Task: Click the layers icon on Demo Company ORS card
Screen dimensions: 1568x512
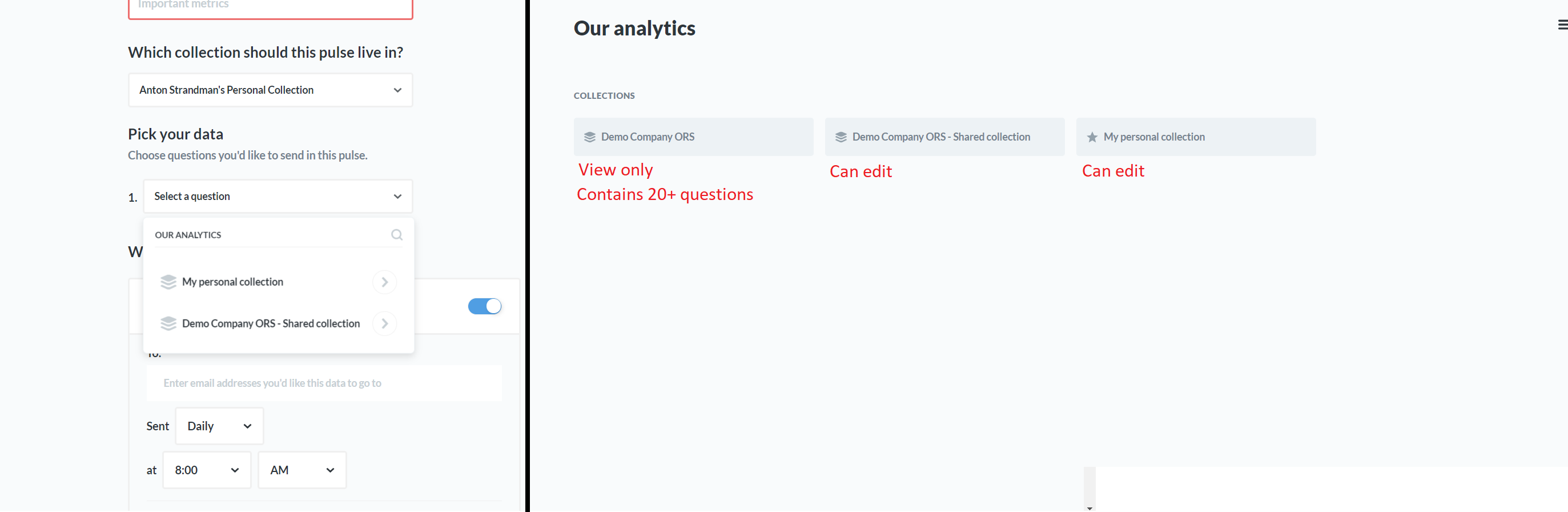Action: pos(589,137)
